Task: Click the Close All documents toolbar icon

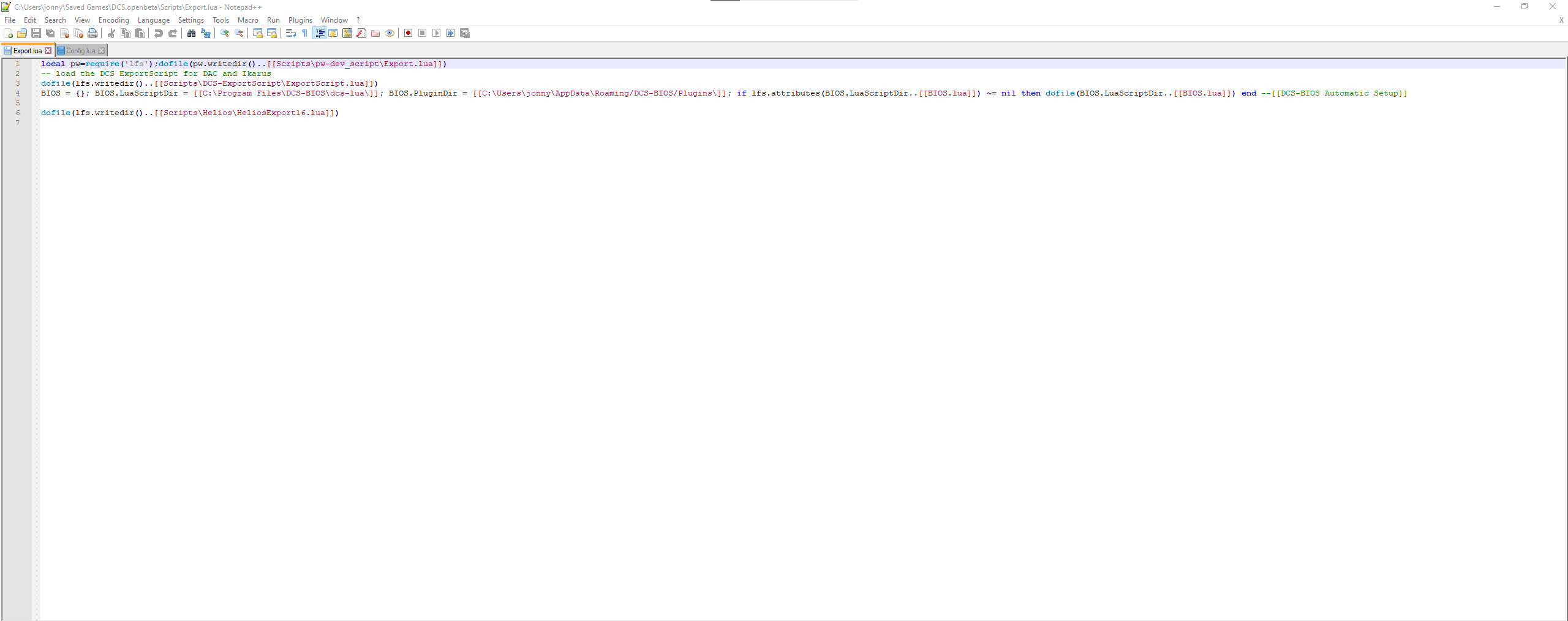Action: point(78,33)
